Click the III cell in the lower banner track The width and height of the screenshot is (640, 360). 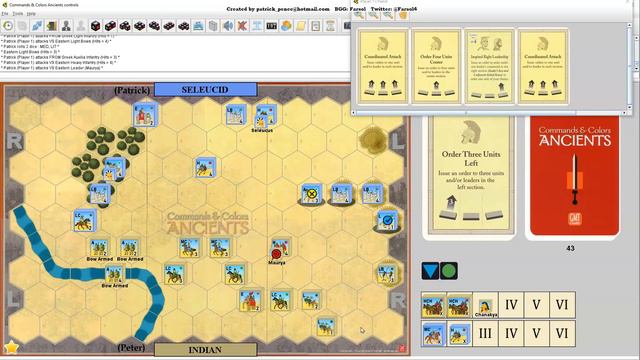(485, 333)
